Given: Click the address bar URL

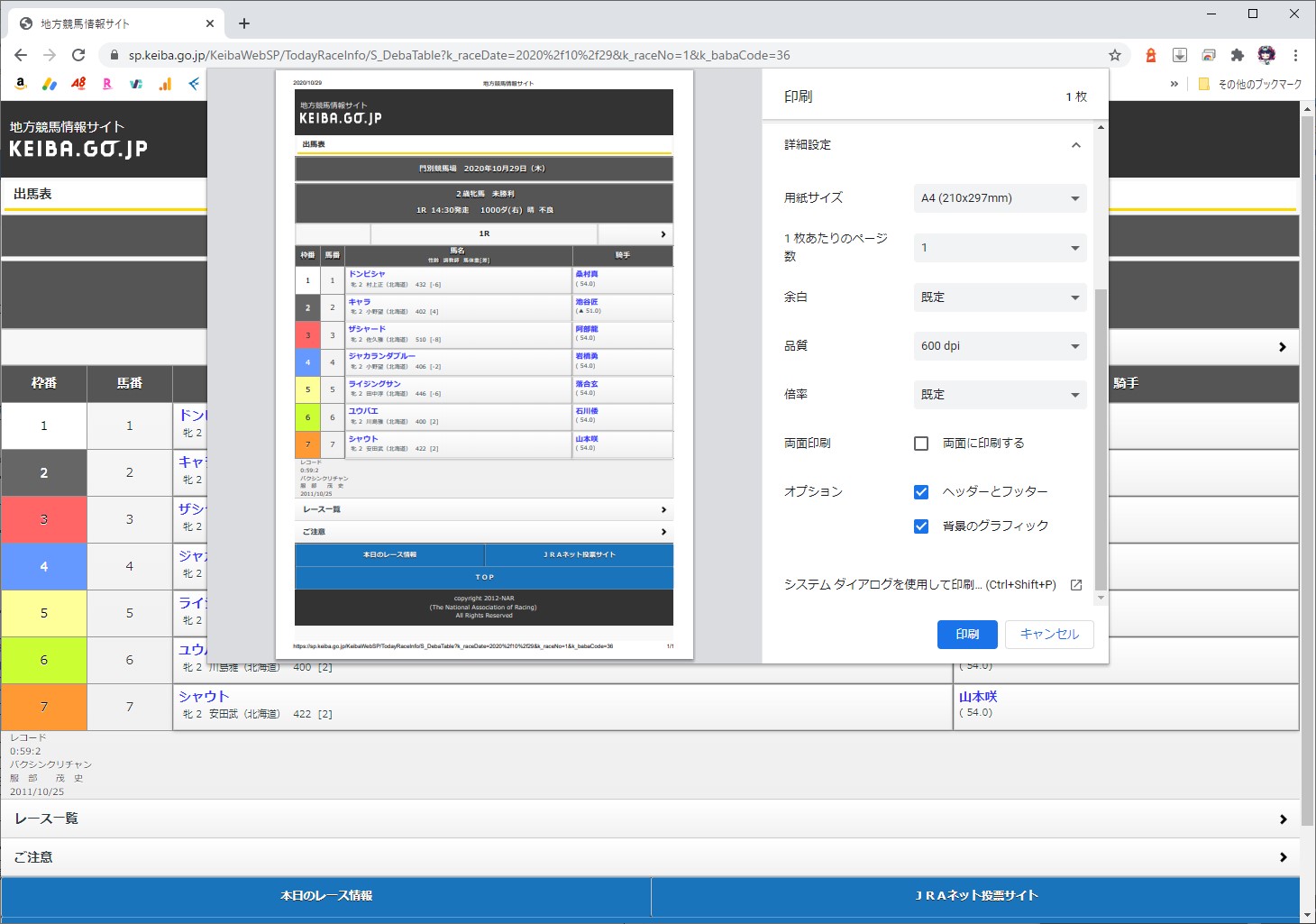Looking at the screenshot, I should (459, 55).
